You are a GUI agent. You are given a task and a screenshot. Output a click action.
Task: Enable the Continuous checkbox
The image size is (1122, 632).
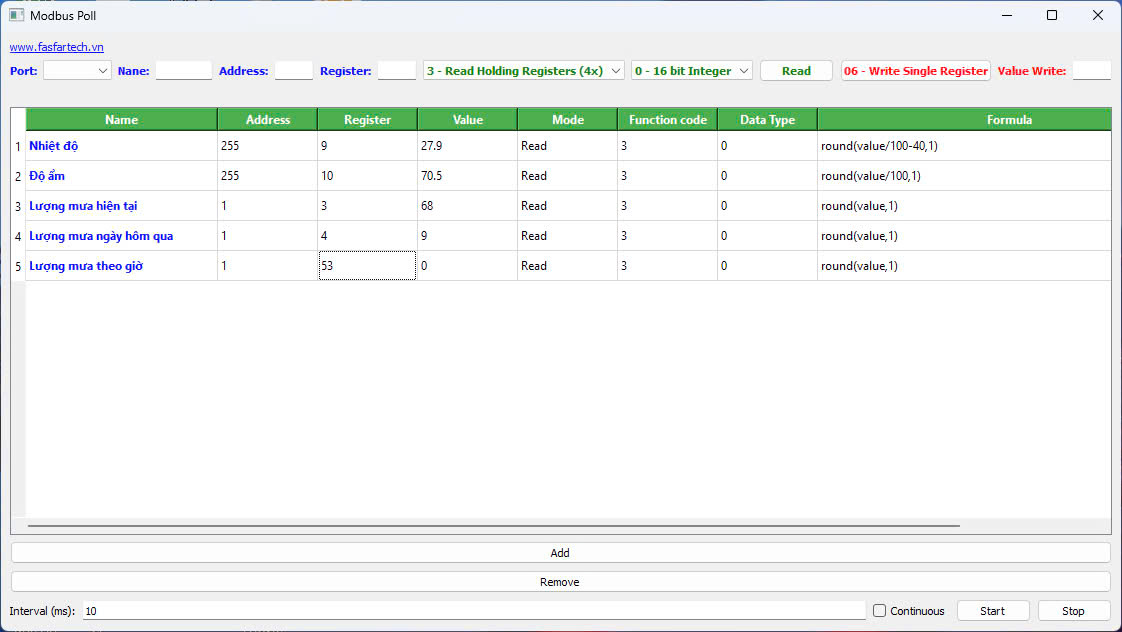pos(880,611)
